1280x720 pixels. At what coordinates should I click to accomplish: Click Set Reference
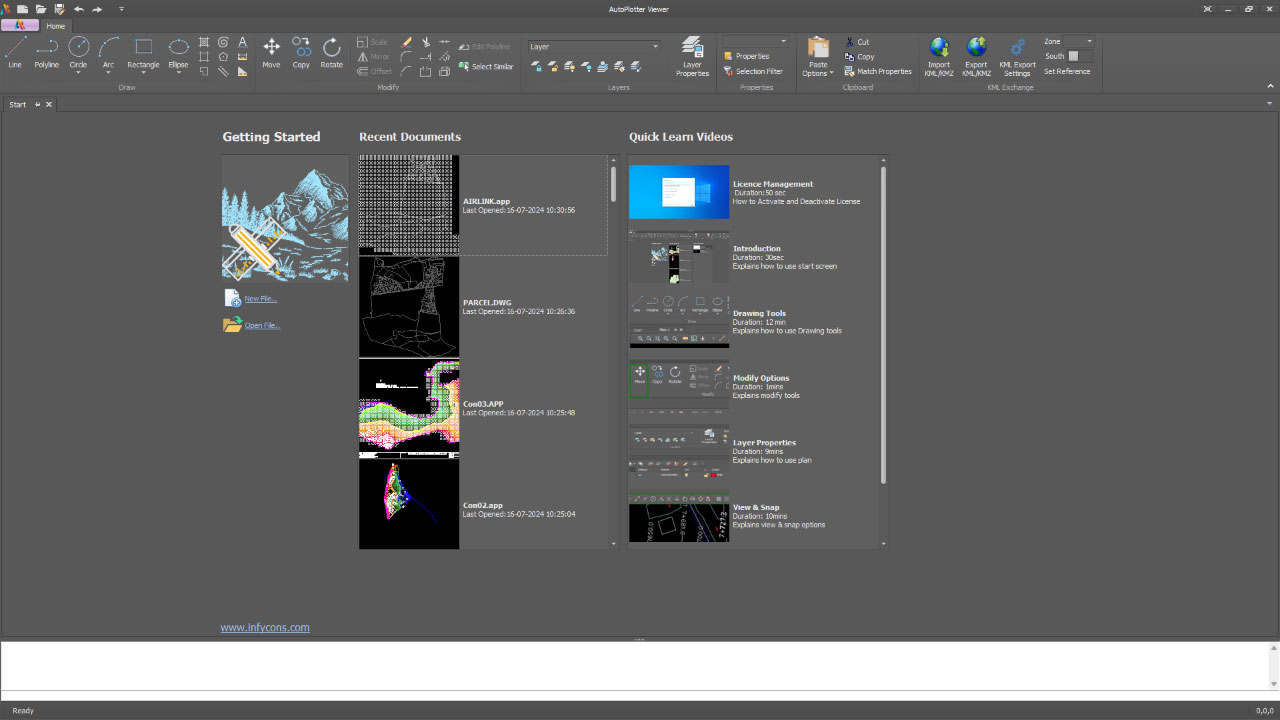tap(1067, 71)
